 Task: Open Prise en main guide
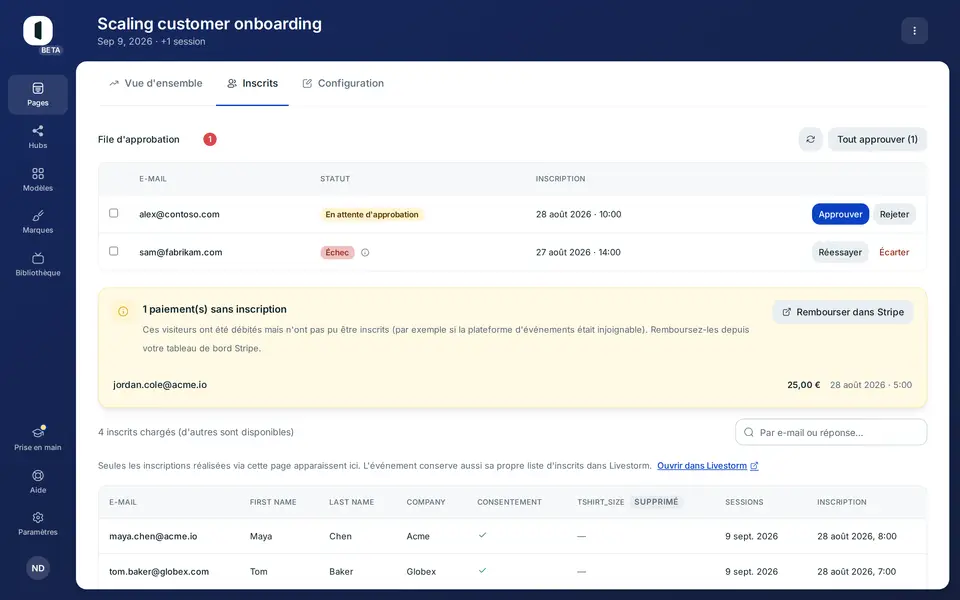click(38, 438)
